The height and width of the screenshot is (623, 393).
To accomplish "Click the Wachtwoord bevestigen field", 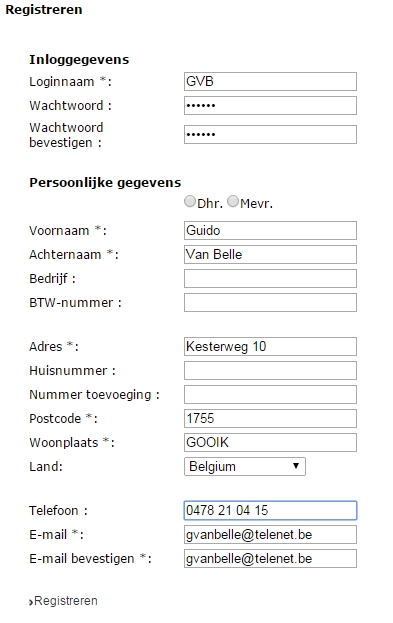I will [270, 135].
